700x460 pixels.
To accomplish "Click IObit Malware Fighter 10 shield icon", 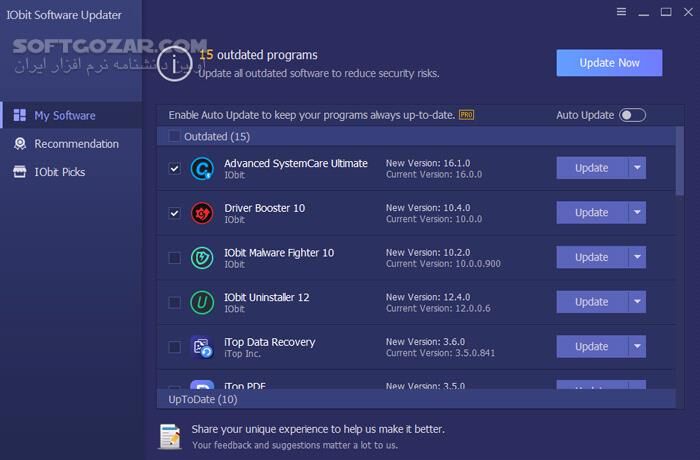I will point(202,258).
